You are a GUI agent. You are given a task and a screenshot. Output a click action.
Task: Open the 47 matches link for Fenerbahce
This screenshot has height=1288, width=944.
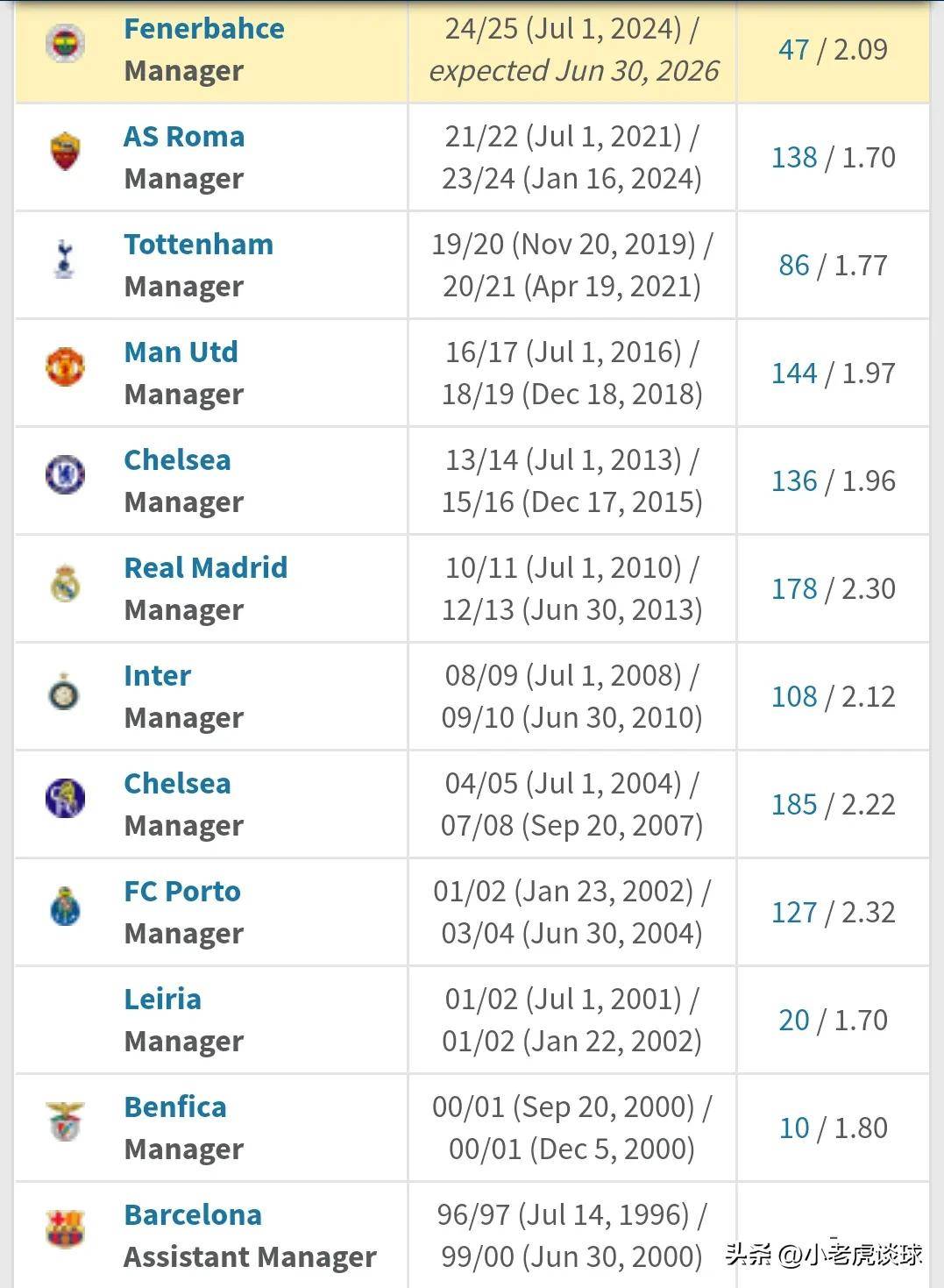794,50
